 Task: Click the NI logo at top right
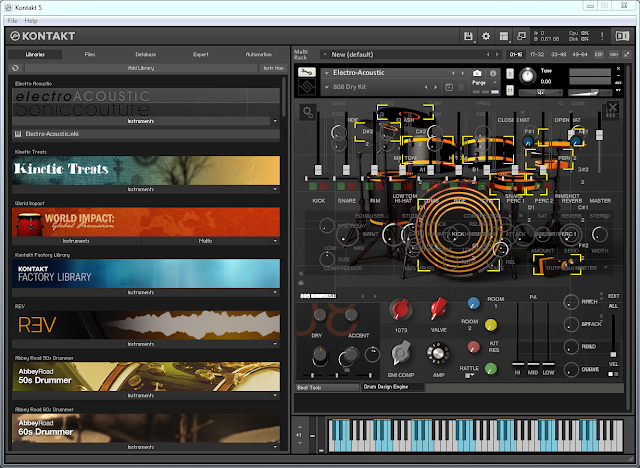[622, 36]
